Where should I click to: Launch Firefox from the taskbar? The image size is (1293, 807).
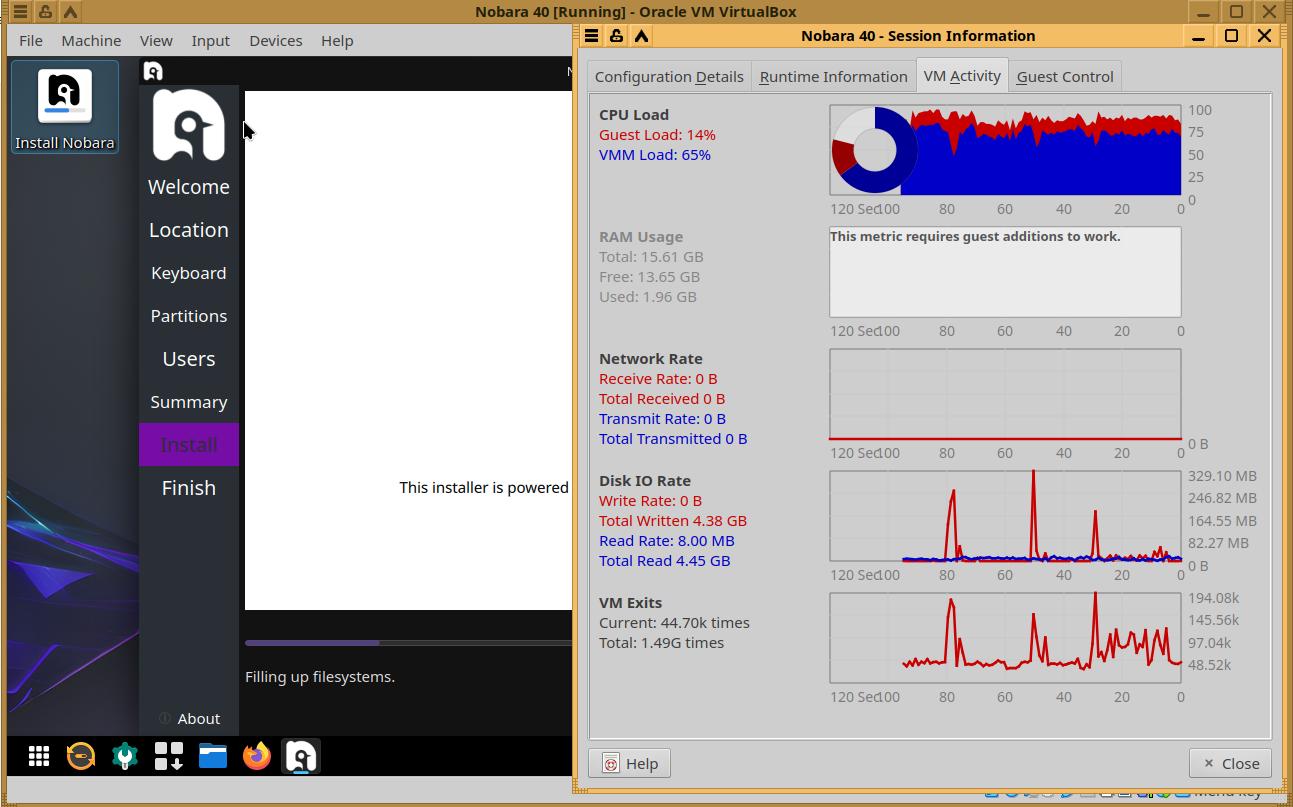[257, 756]
